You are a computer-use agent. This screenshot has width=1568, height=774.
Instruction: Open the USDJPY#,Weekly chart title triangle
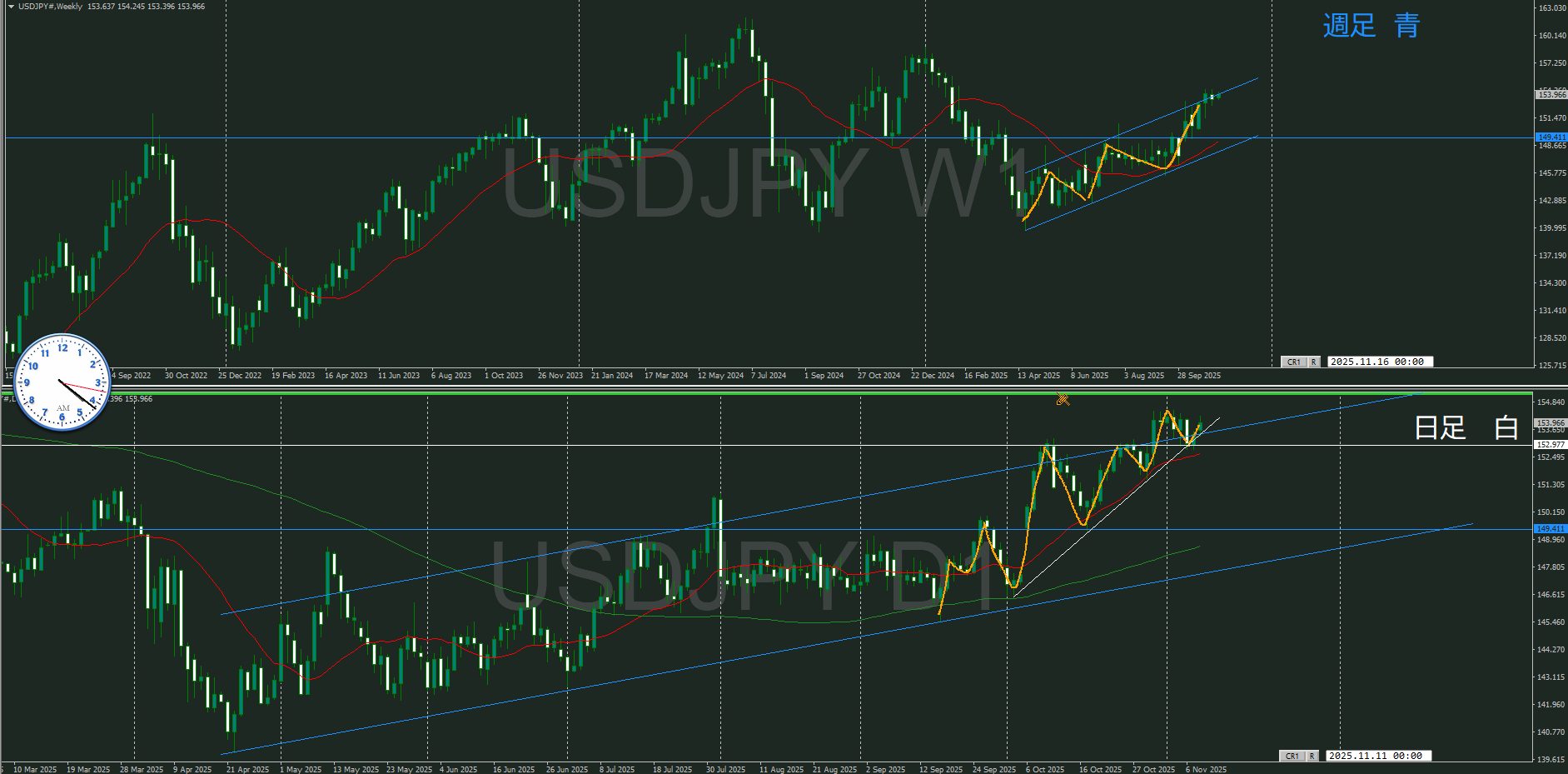tap(11, 7)
